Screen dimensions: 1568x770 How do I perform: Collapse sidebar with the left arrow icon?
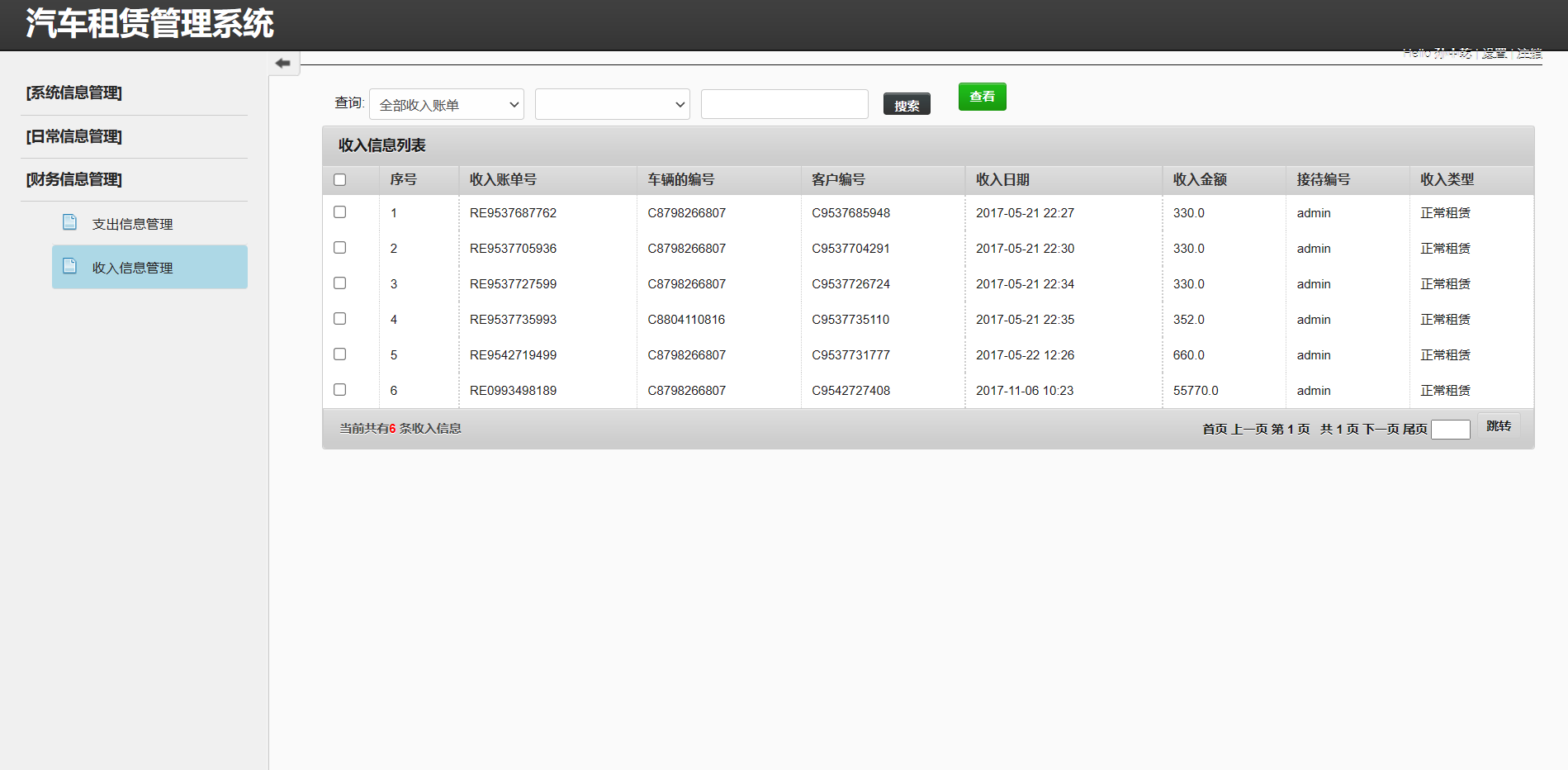click(x=282, y=63)
